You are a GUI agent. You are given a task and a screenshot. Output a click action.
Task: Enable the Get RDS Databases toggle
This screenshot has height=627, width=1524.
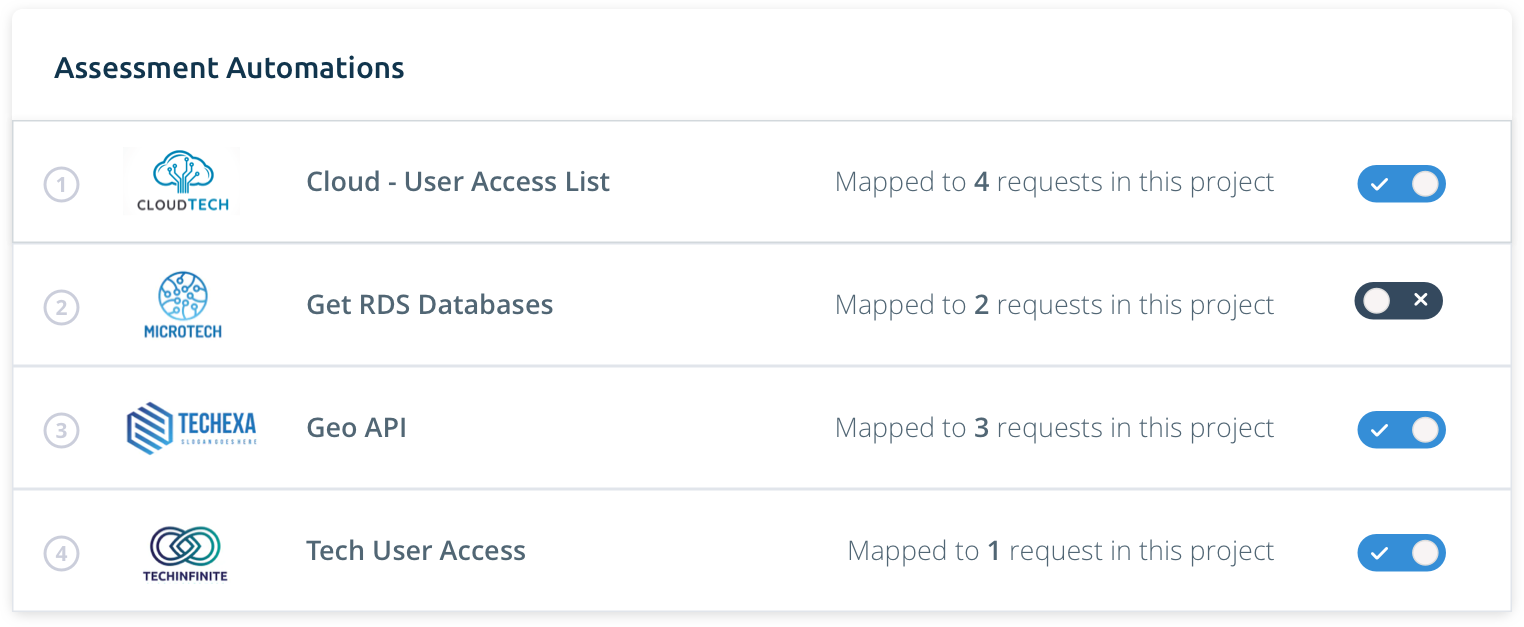[x=1398, y=301]
